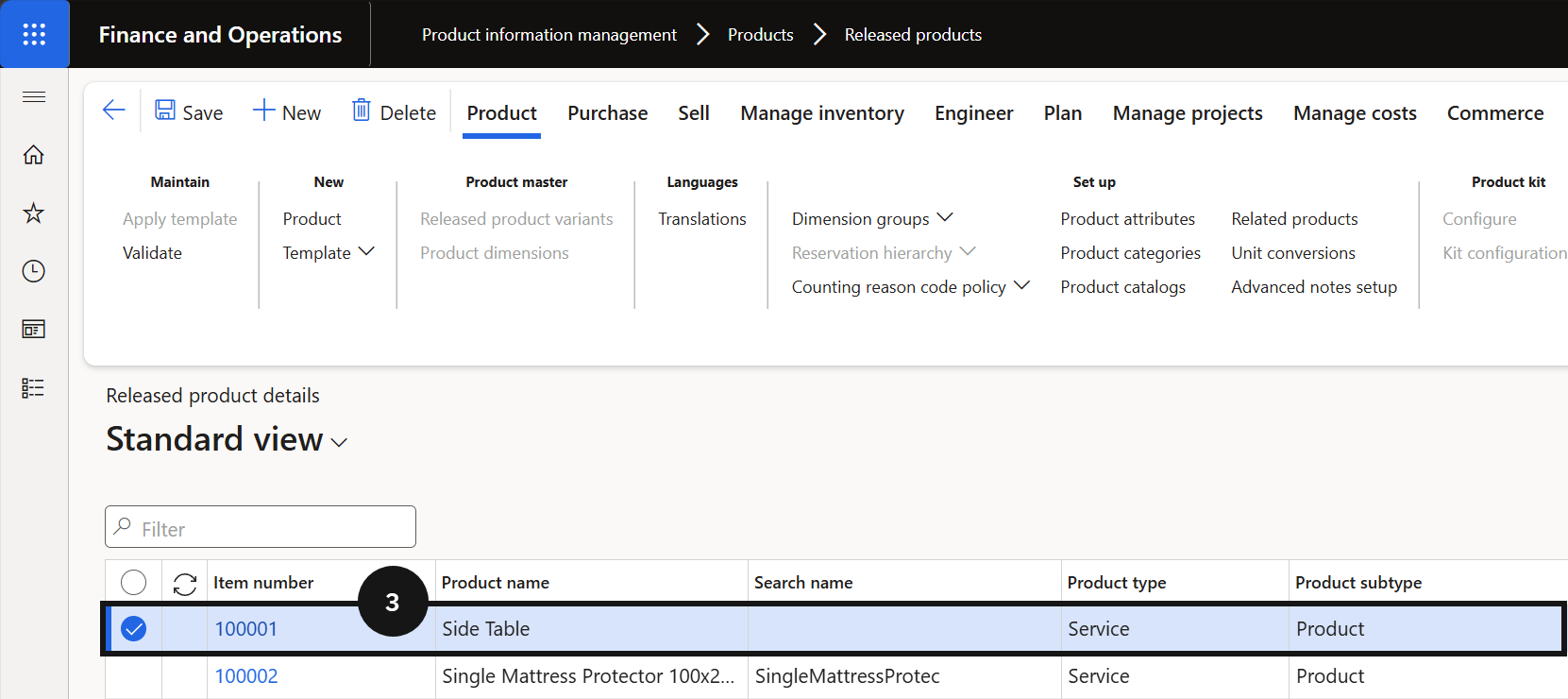The image size is (1568, 699).
Task: Click Released product variants
Action: tap(516, 218)
